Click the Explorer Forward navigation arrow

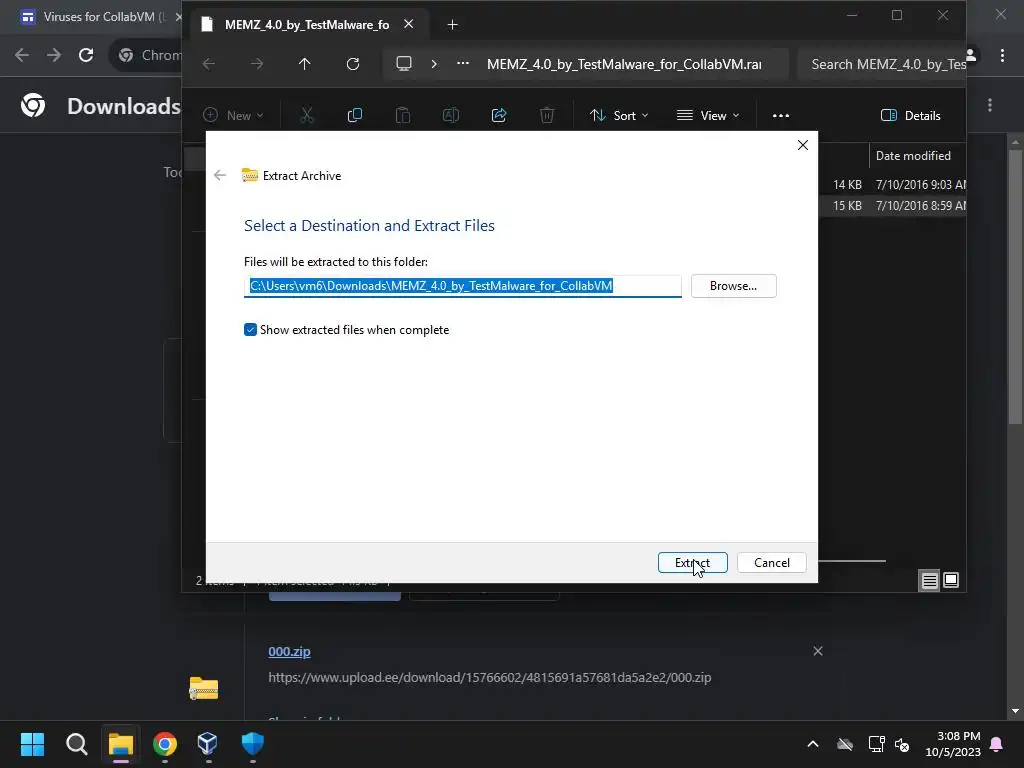click(x=257, y=64)
